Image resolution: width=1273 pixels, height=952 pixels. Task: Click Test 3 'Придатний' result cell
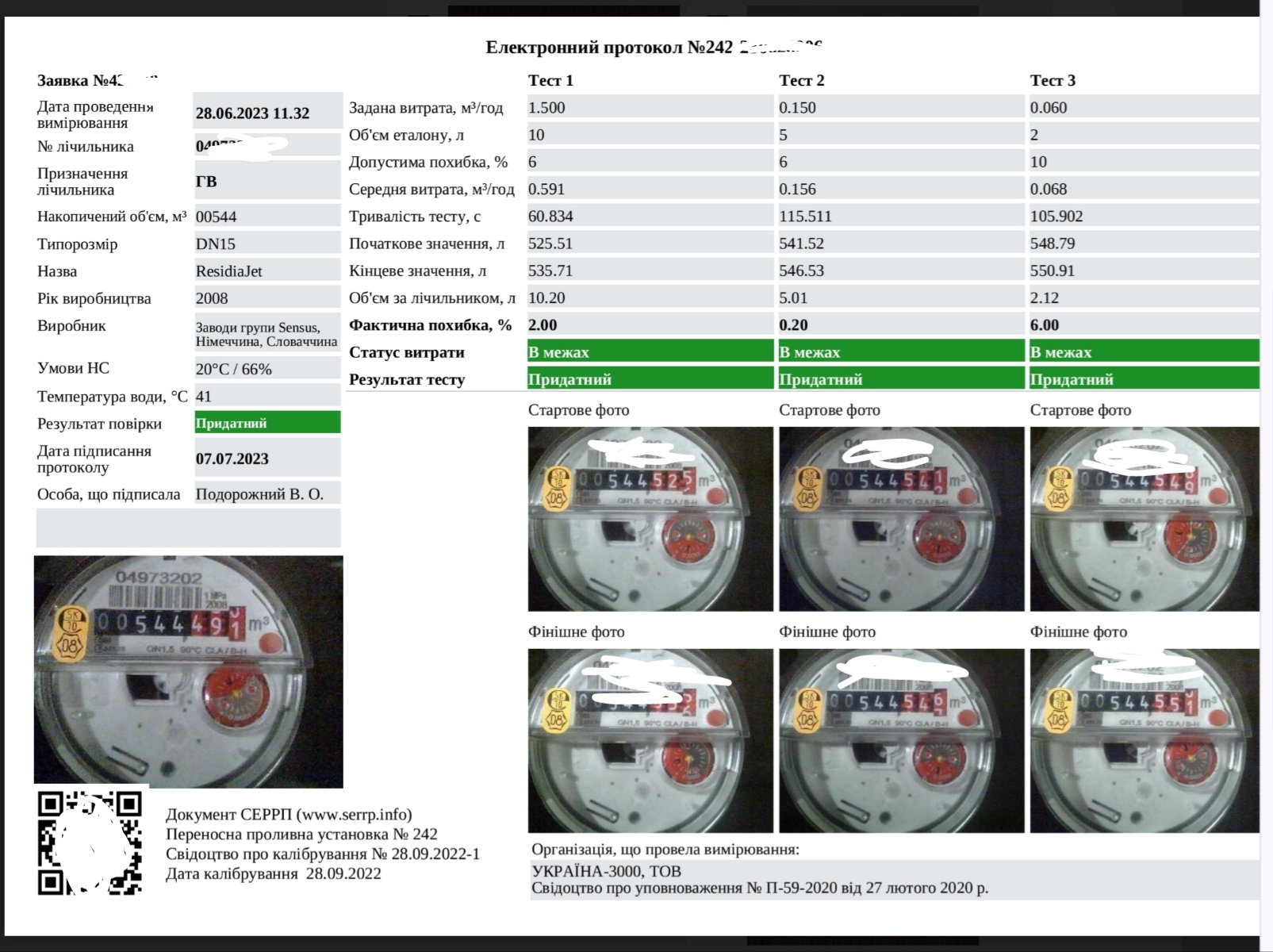click(x=1144, y=379)
